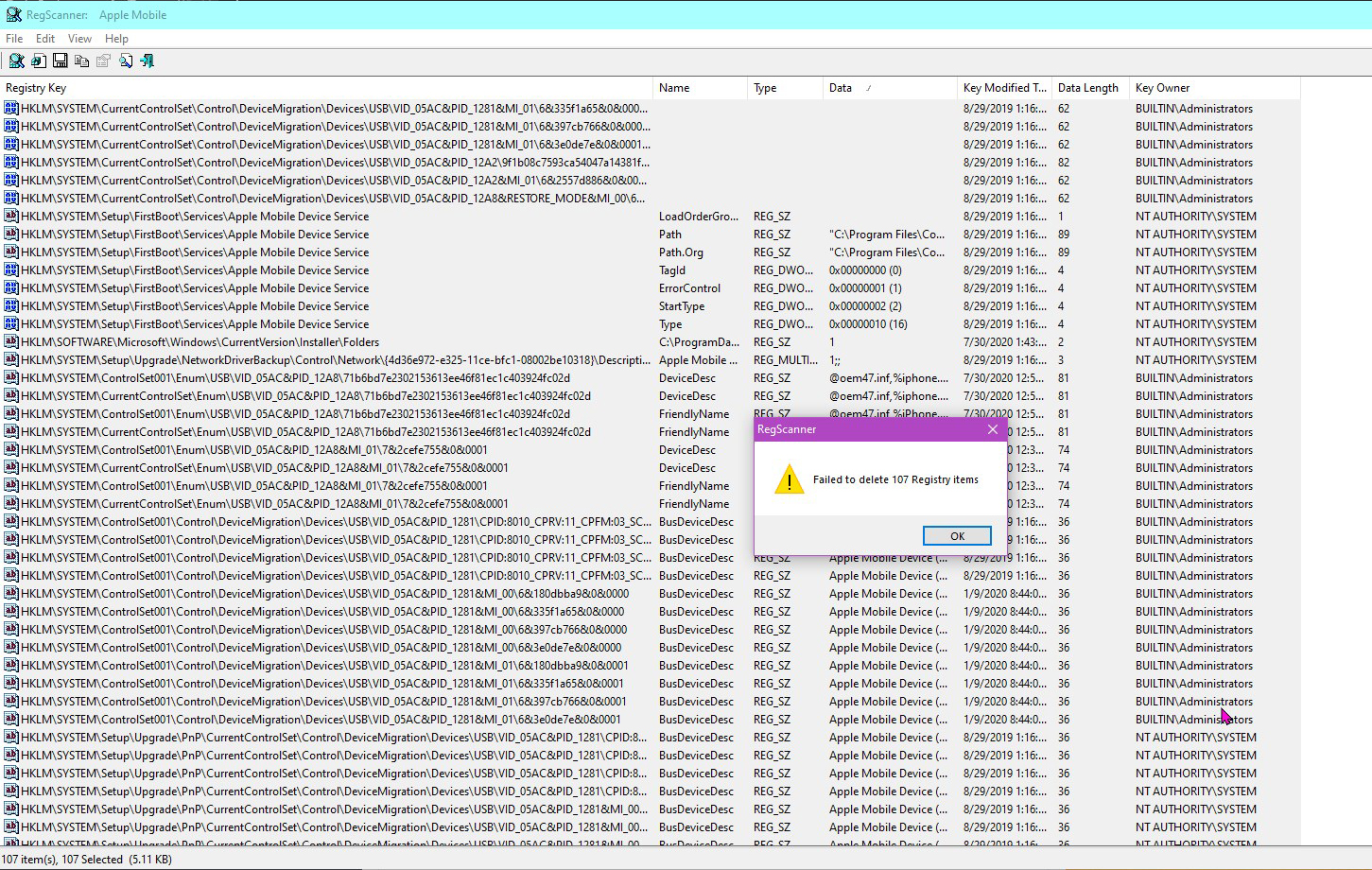Image resolution: width=1372 pixels, height=870 pixels.
Task: Sort by the Type column header
Action: click(x=785, y=88)
